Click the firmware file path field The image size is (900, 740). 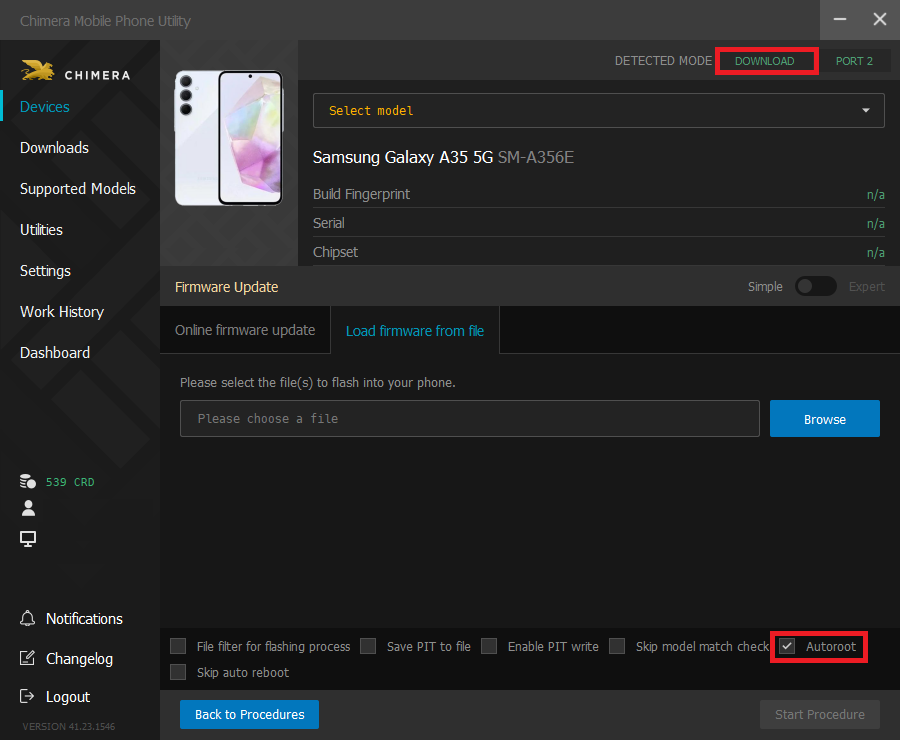point(469,419)
